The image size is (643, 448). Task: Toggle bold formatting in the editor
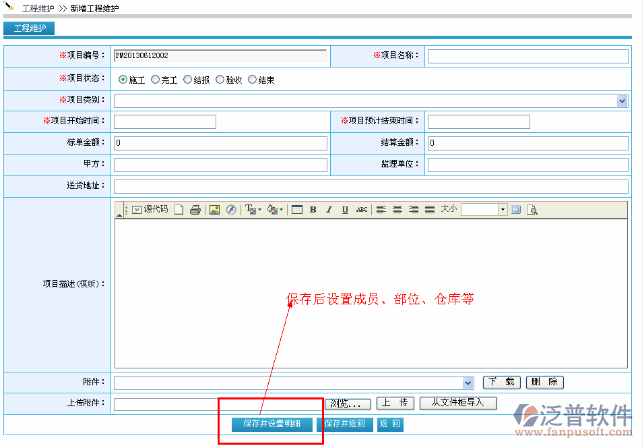313,210
